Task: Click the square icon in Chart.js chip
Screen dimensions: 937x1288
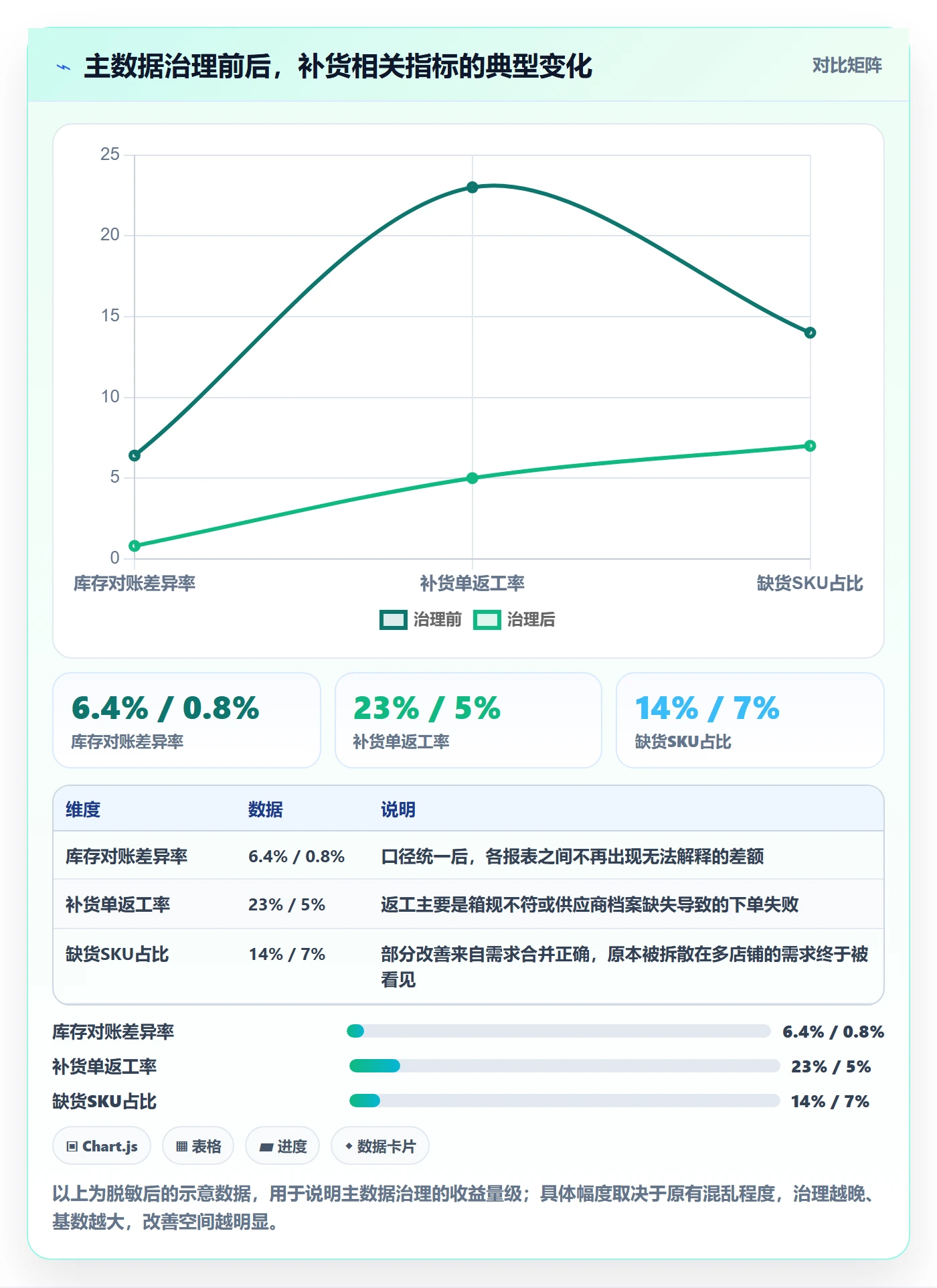Action: pos(72,1147)
